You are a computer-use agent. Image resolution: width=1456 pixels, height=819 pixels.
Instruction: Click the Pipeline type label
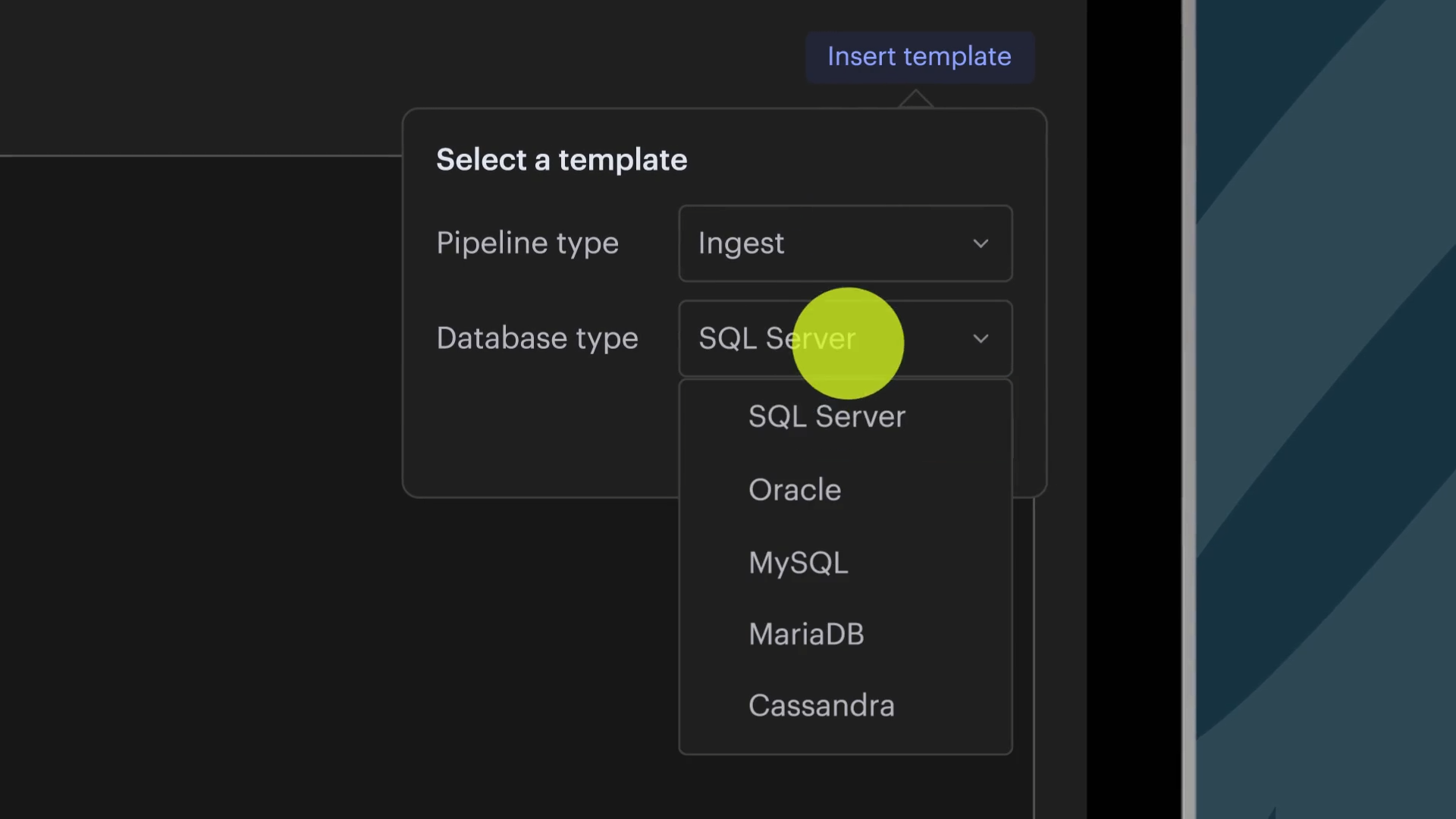[x=527, y=243]
